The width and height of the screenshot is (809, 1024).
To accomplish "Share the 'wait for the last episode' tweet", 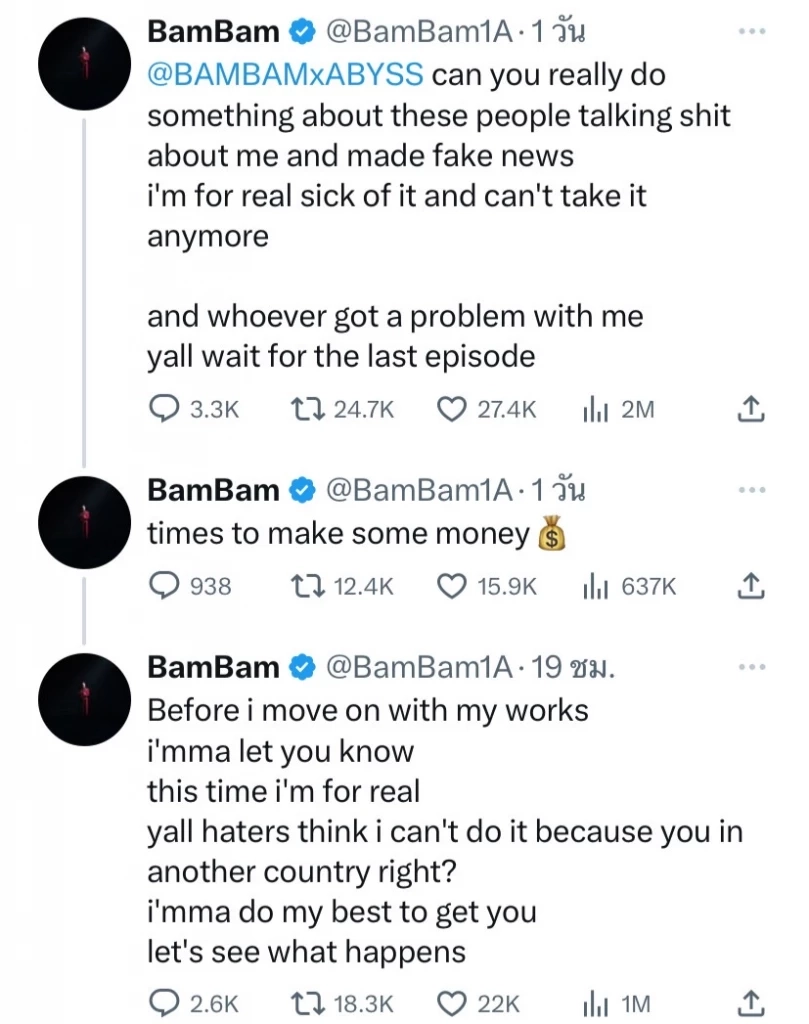I will 750,409.
